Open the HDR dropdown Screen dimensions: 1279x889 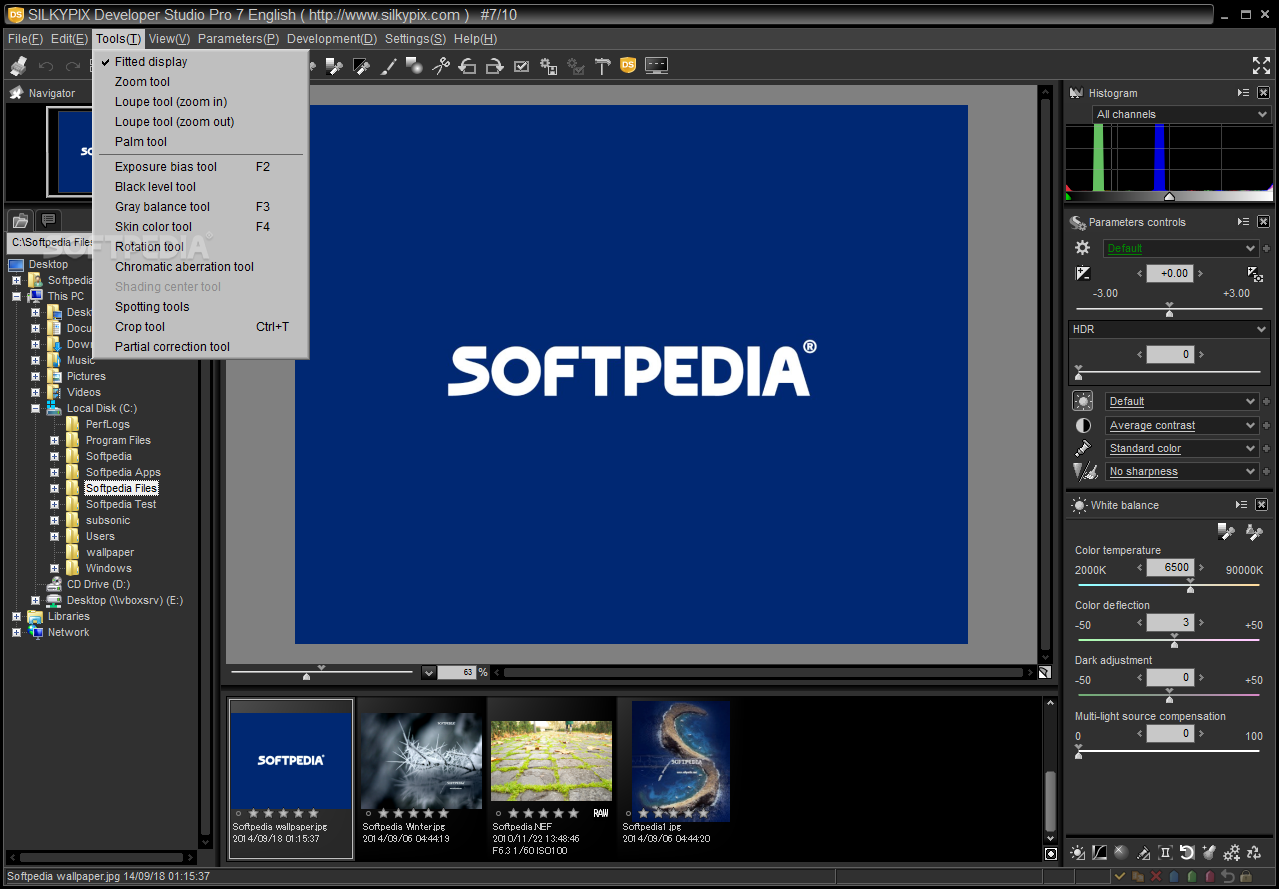coord(1169,329)
